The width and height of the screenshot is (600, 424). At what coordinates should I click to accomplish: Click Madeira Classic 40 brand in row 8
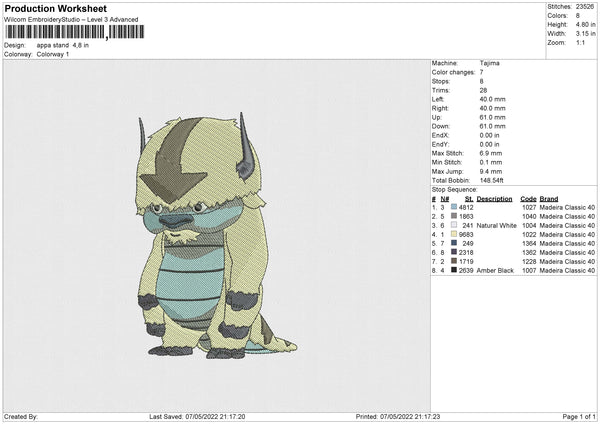coord(567,271)
